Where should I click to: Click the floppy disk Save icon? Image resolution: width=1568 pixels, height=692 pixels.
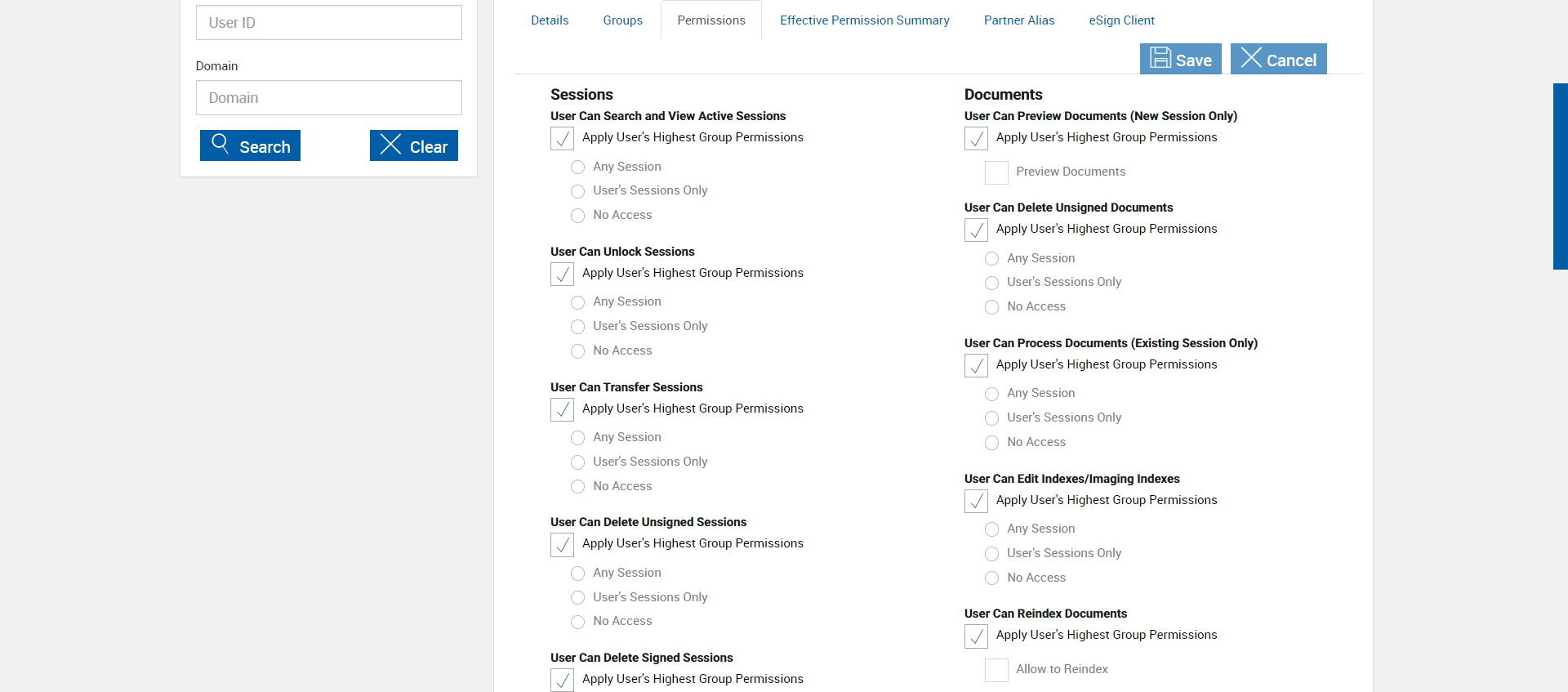pos(1160,58)
